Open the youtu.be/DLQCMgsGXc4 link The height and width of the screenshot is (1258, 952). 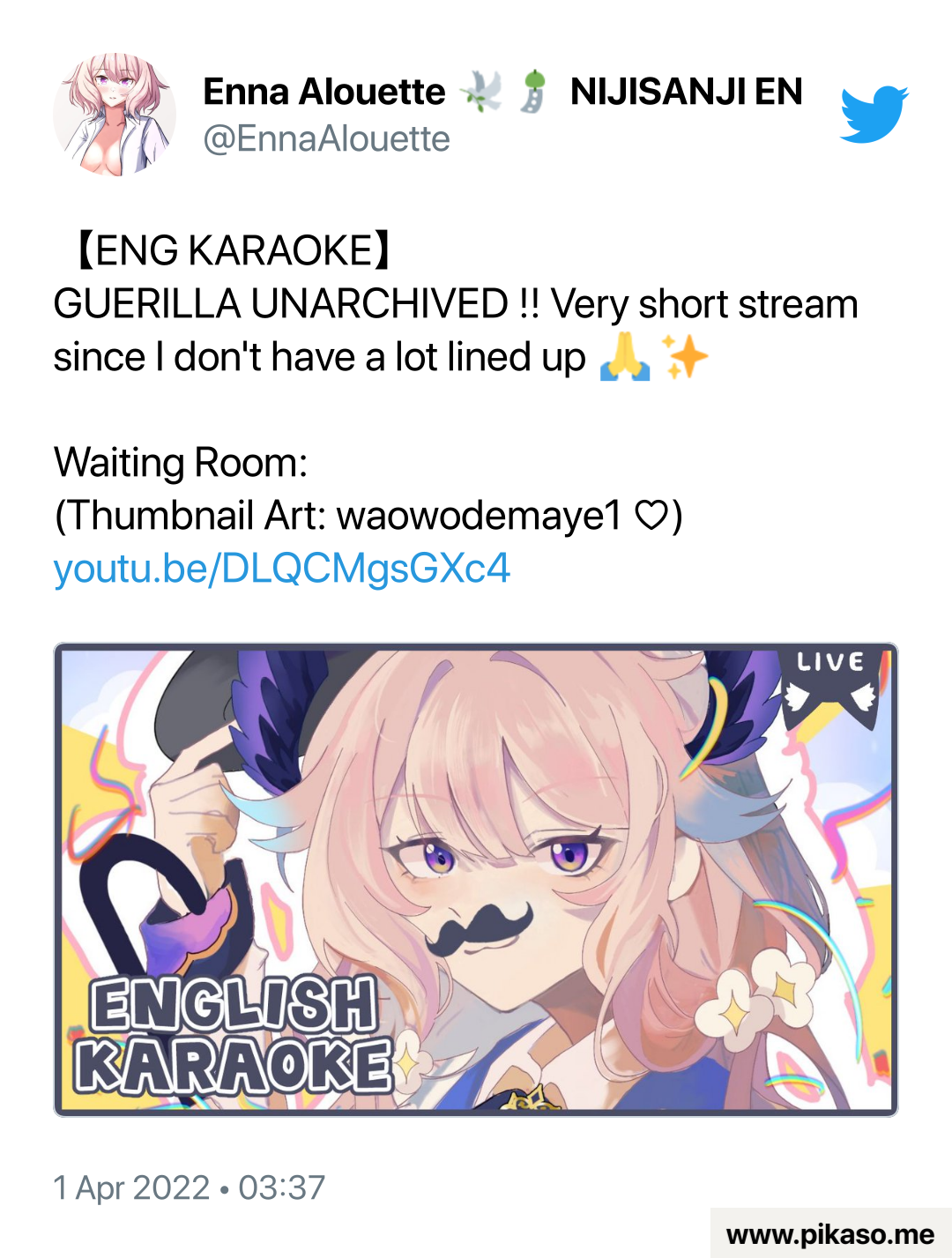pyautogui.click(x=282, y=569)
